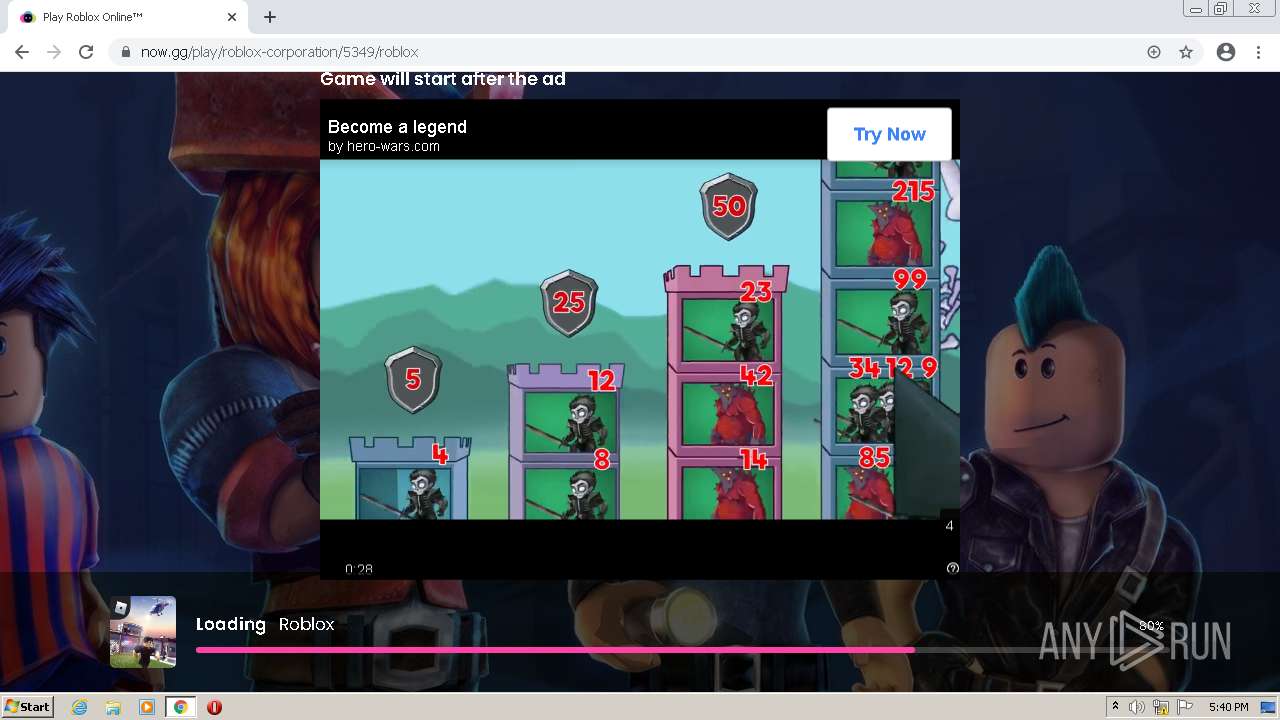This screenshot has height=720, width=1280.
Task: Open the media player taskbar icon
Action: pos(147,707)
